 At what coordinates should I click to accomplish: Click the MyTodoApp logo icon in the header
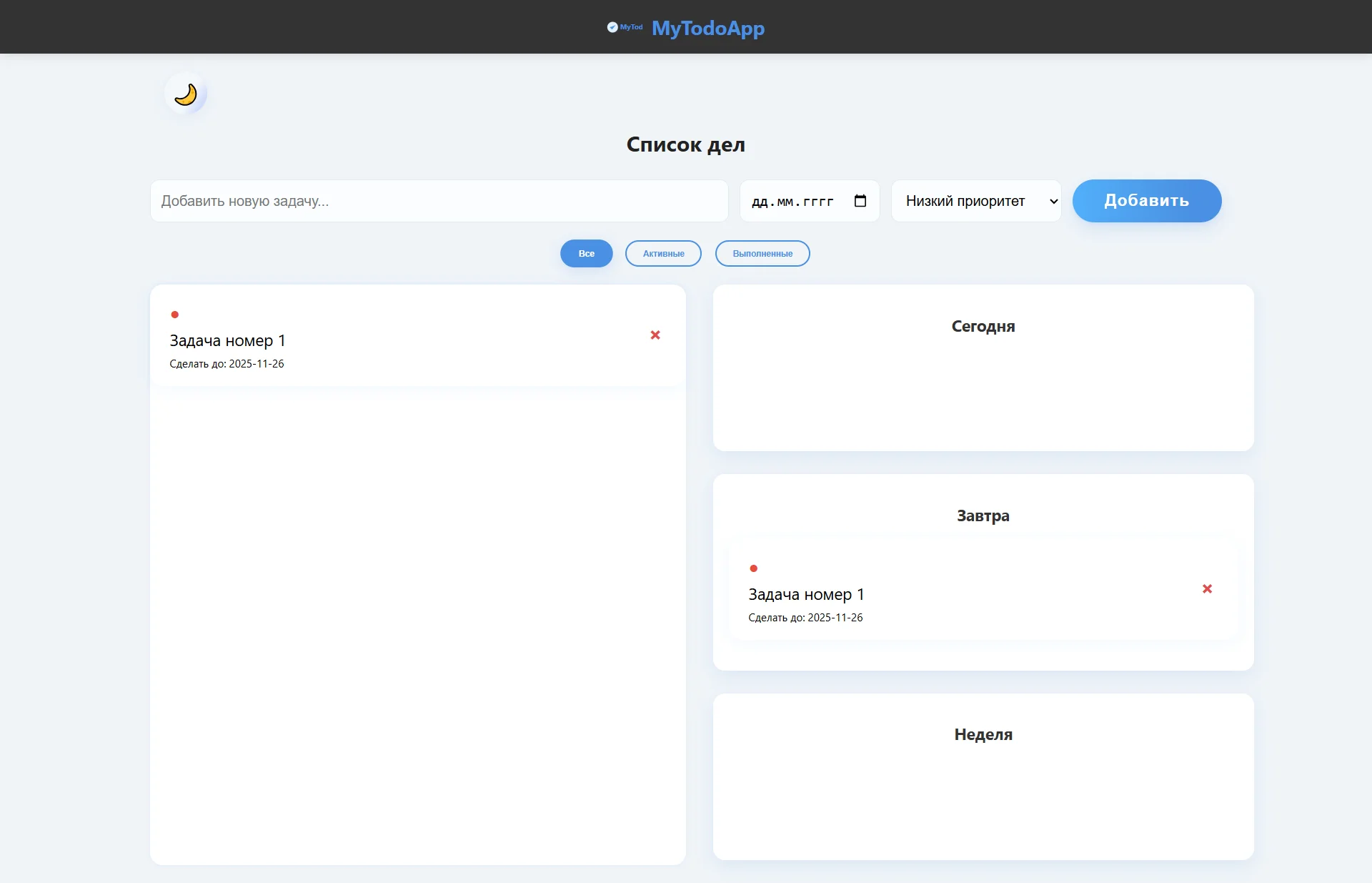tap(613, 27)
